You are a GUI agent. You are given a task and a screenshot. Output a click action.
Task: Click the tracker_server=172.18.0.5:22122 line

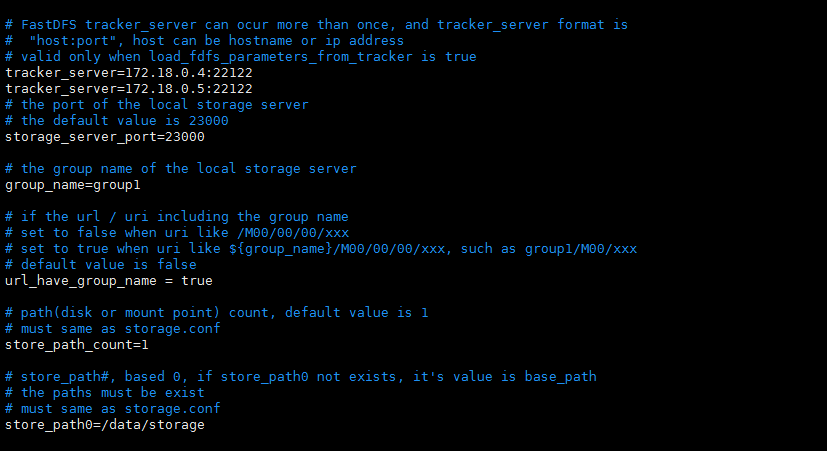[x=129, y=89]
